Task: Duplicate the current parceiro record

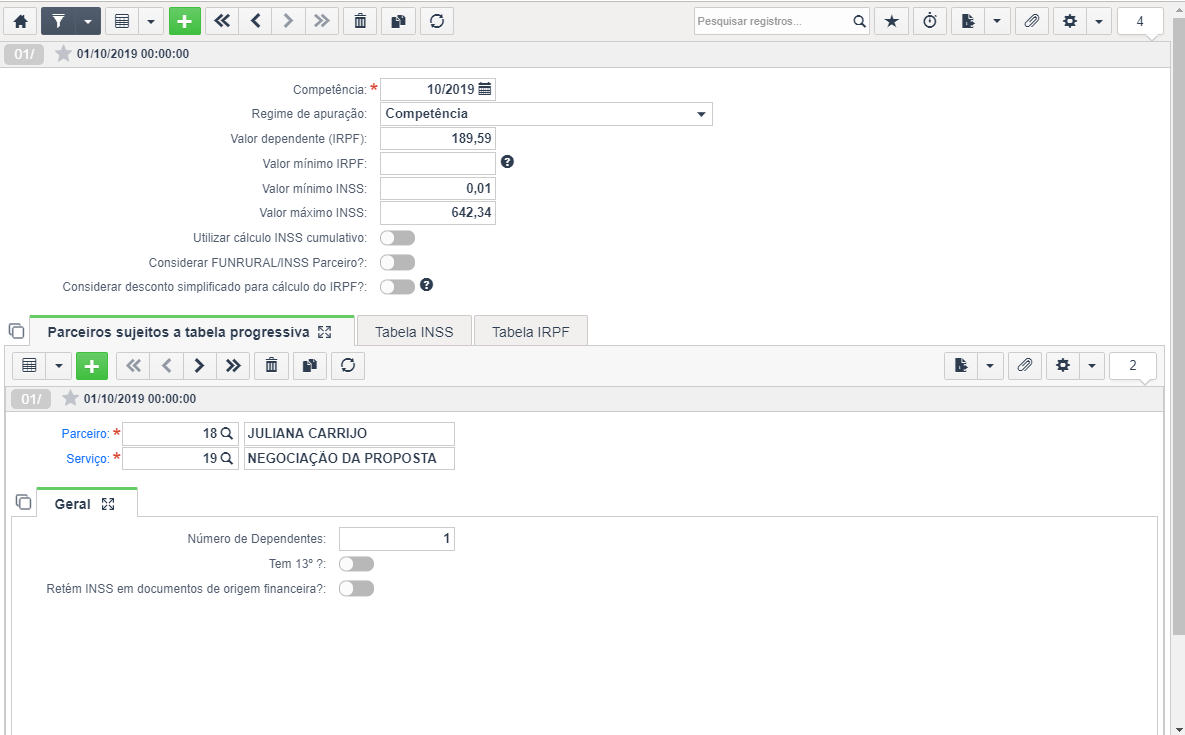Action: pos(309,366)
